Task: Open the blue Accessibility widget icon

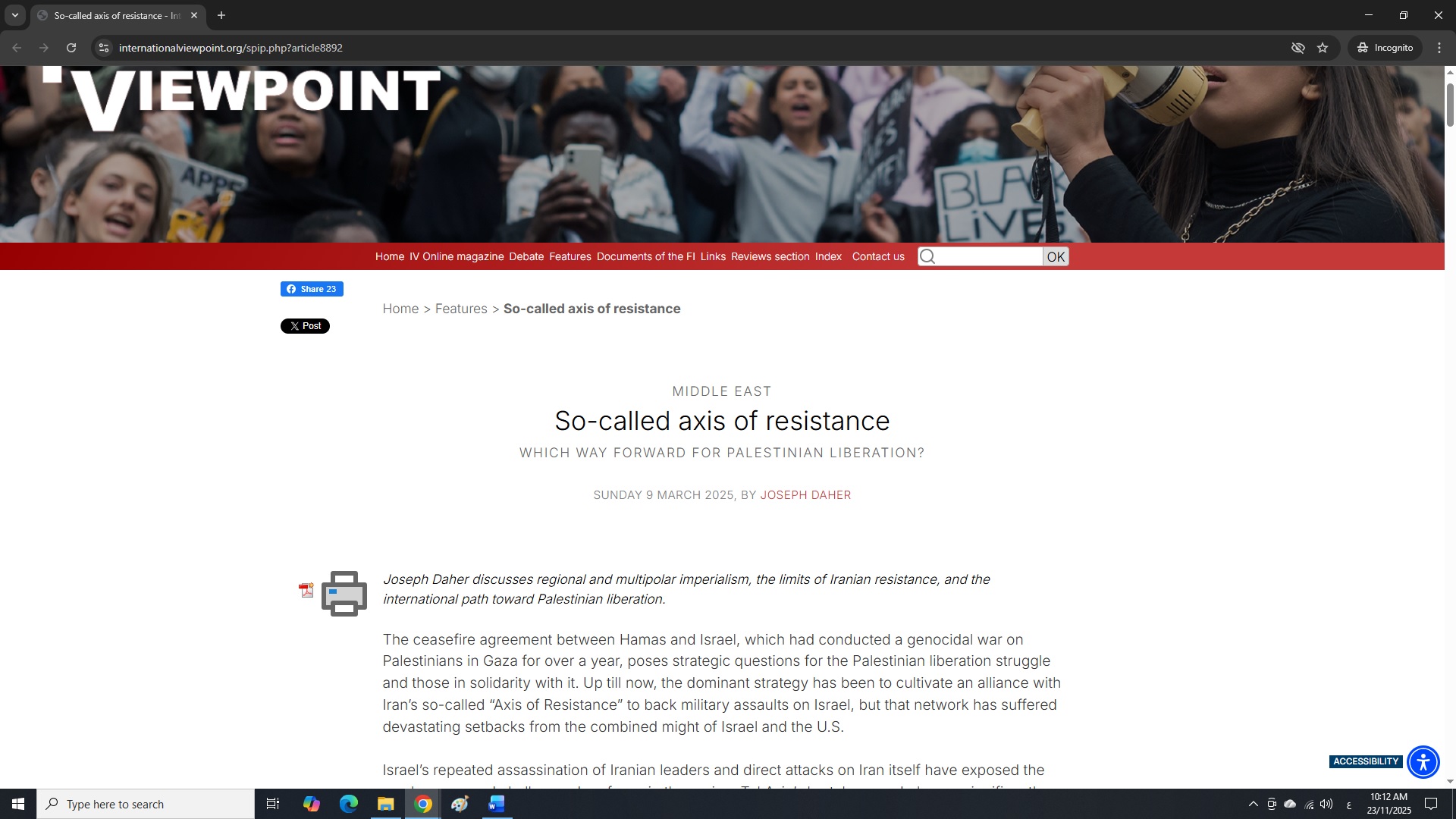Action: point(1423,761)
